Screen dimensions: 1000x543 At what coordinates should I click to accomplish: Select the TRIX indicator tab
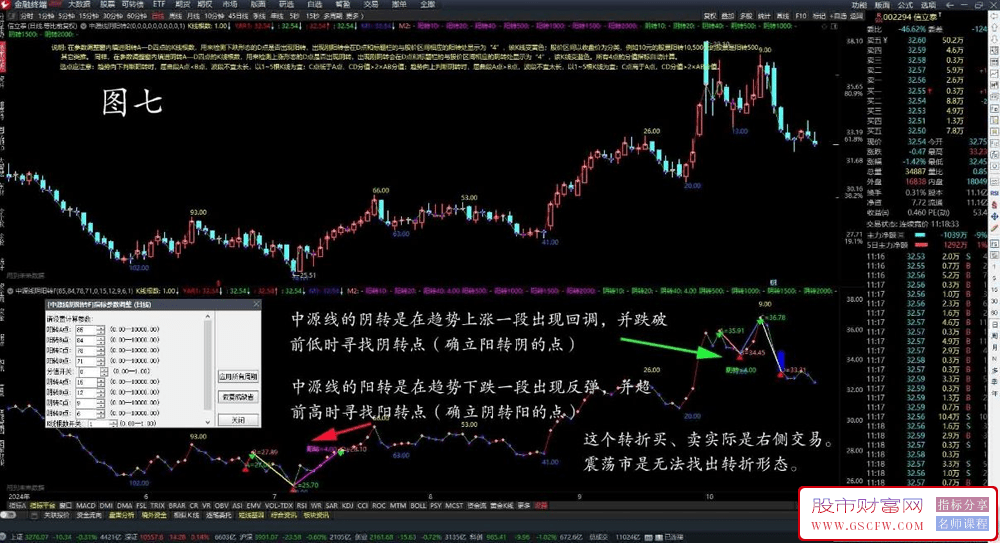(x=158, y=505)
